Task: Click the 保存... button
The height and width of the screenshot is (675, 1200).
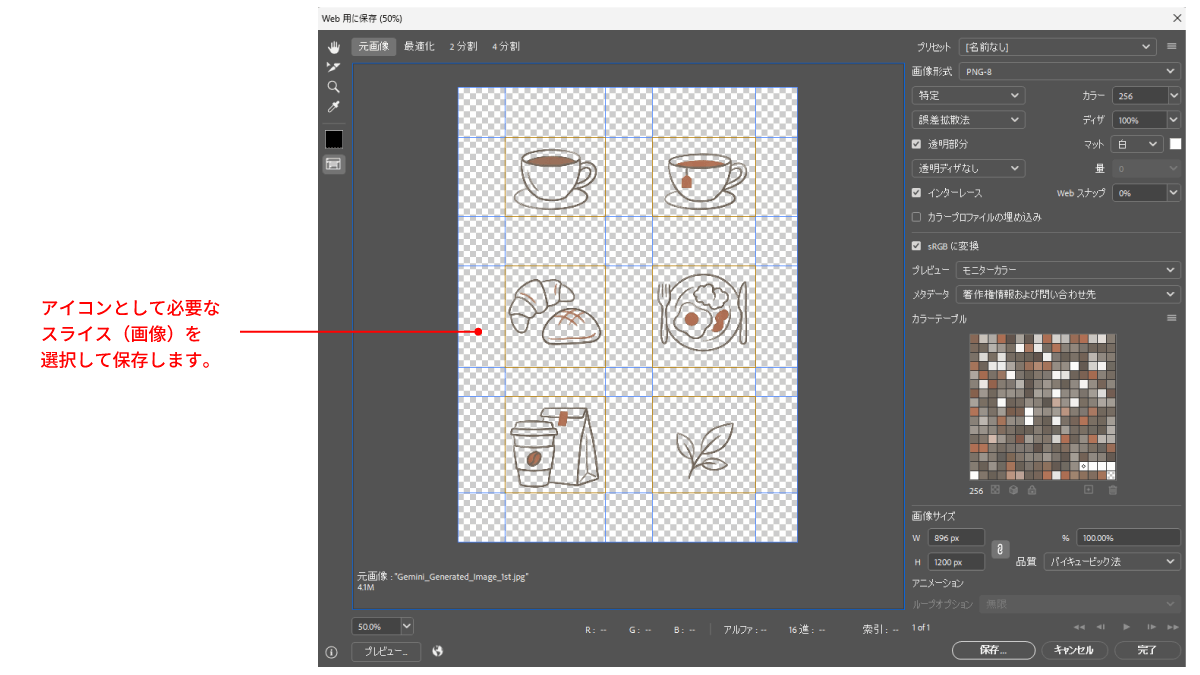Action: click(993, 650)
